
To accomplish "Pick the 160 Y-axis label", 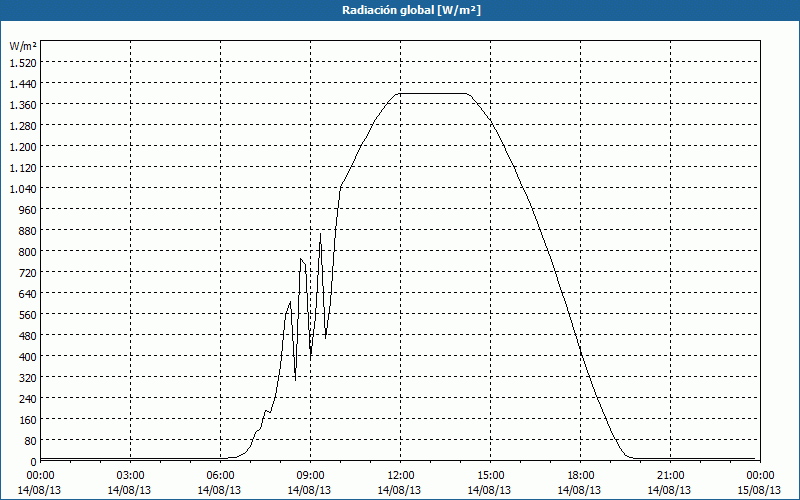I will point(29,420).
